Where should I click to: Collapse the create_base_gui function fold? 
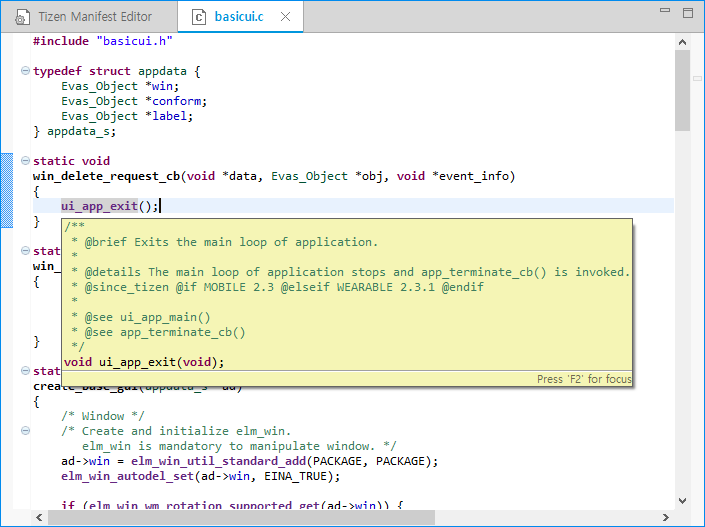click(25, 371)
